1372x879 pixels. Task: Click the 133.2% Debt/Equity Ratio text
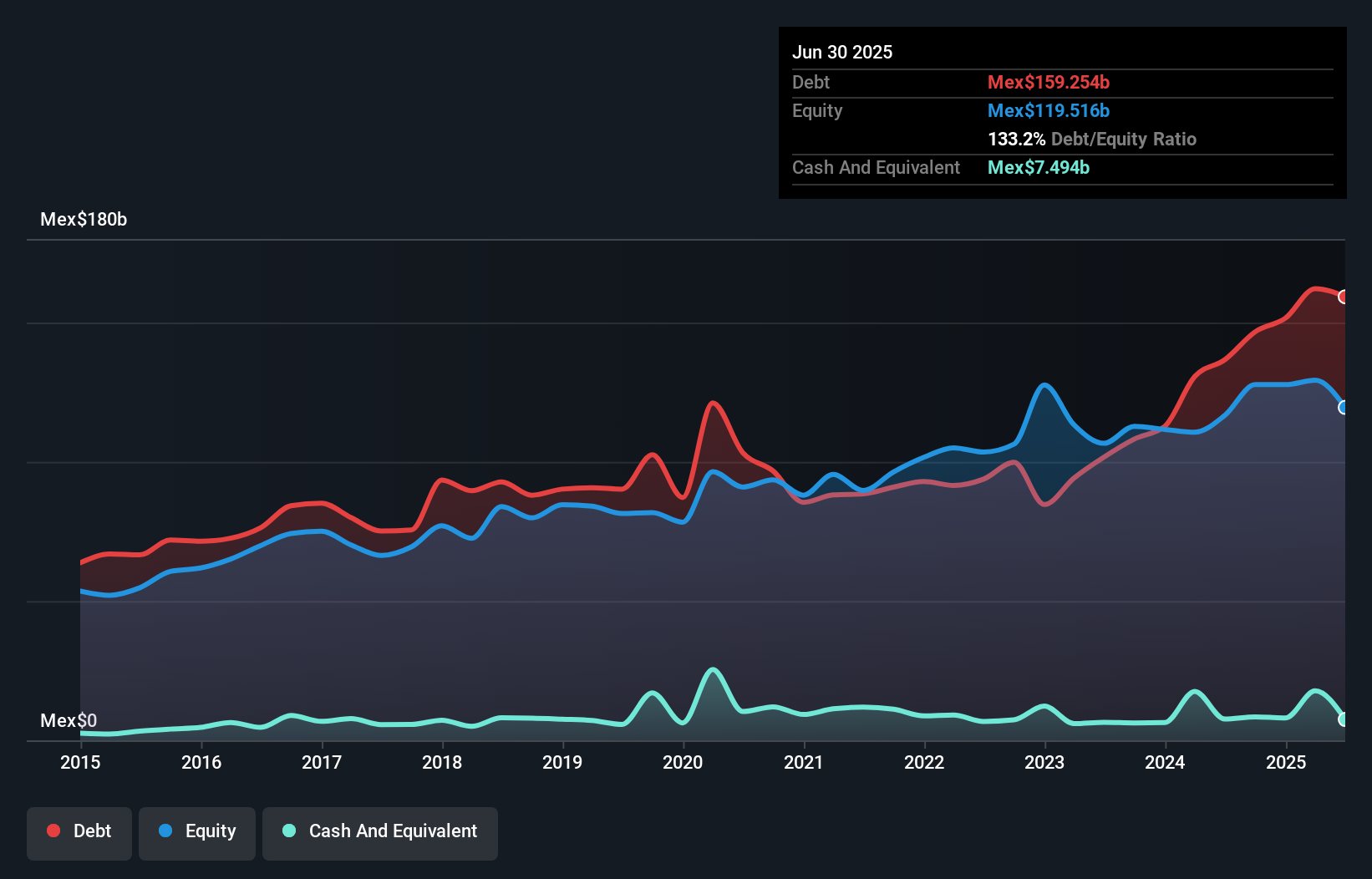[x=1091, y=139]
